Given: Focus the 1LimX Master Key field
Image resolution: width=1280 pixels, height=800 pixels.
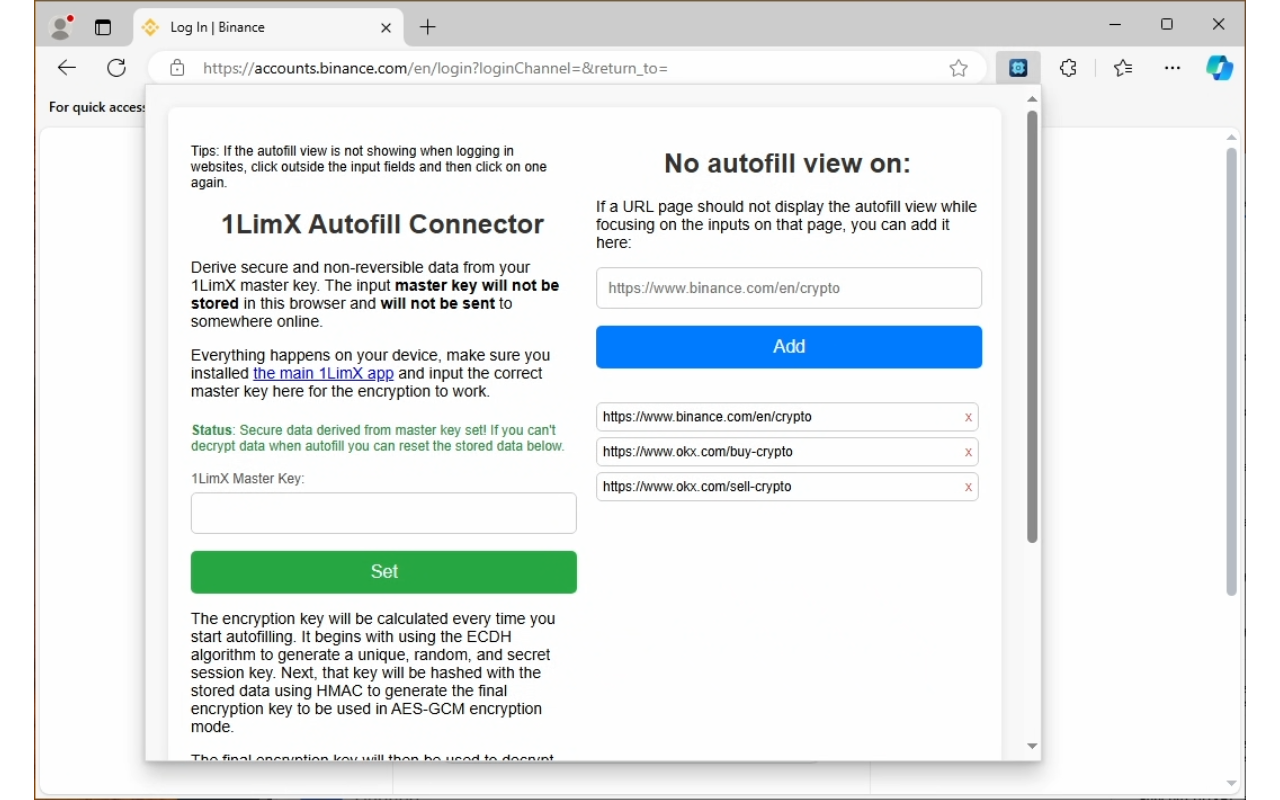Looking at the screenshot, I should tap(384, 513).
